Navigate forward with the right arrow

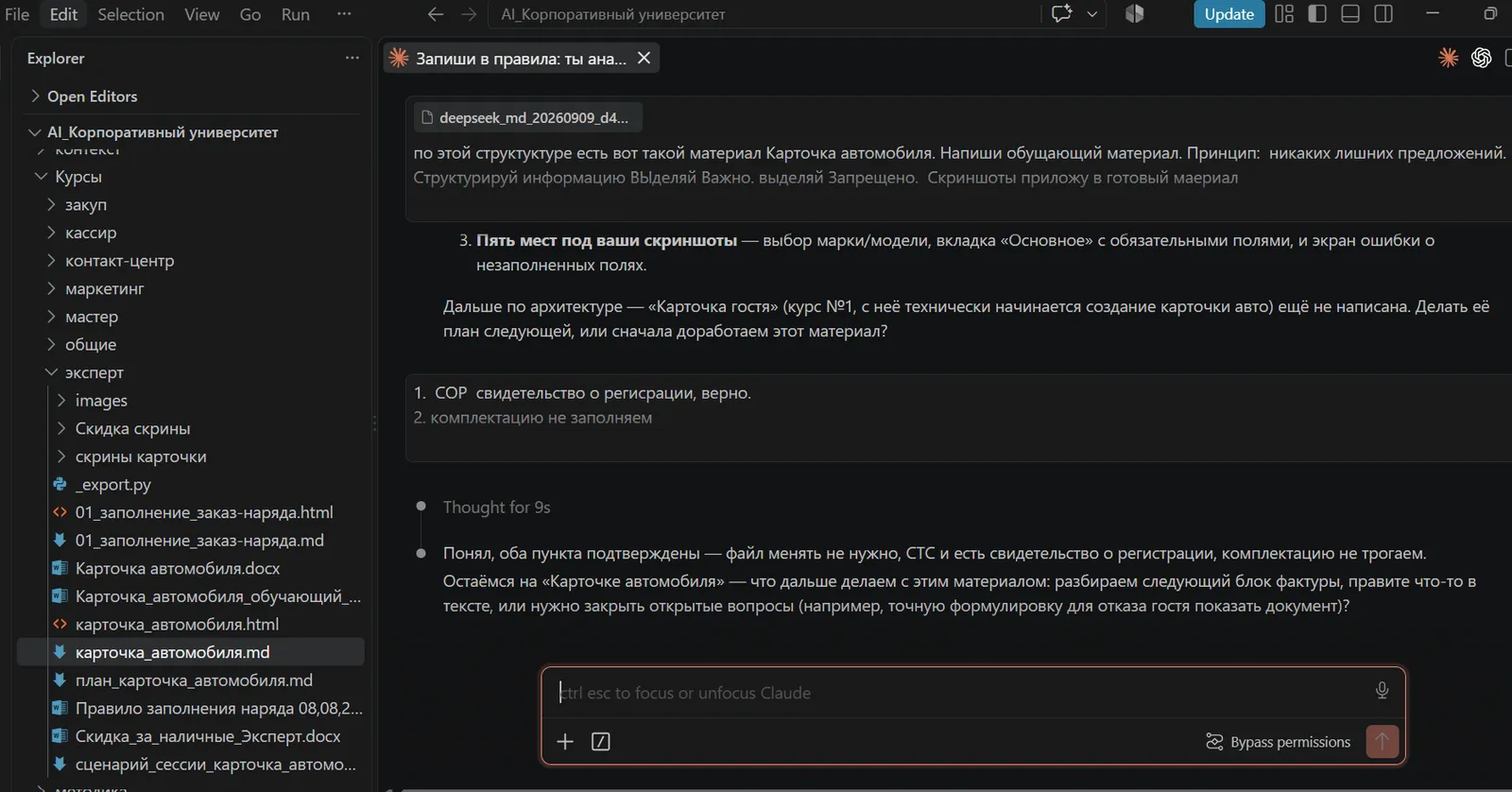(469, 14)
